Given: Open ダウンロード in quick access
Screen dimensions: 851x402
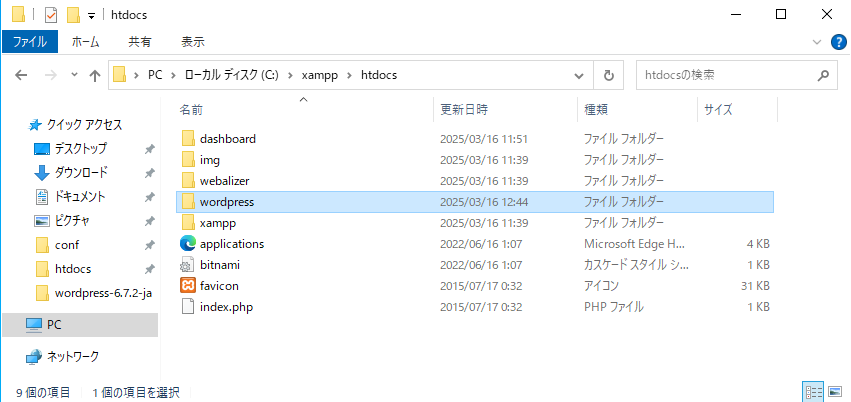Looking at the screenshot, I should (80, 172).
